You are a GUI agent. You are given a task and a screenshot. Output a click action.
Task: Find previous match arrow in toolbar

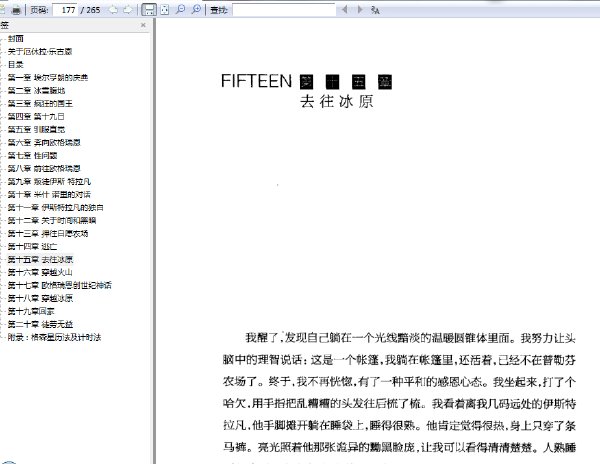[344, 10]
